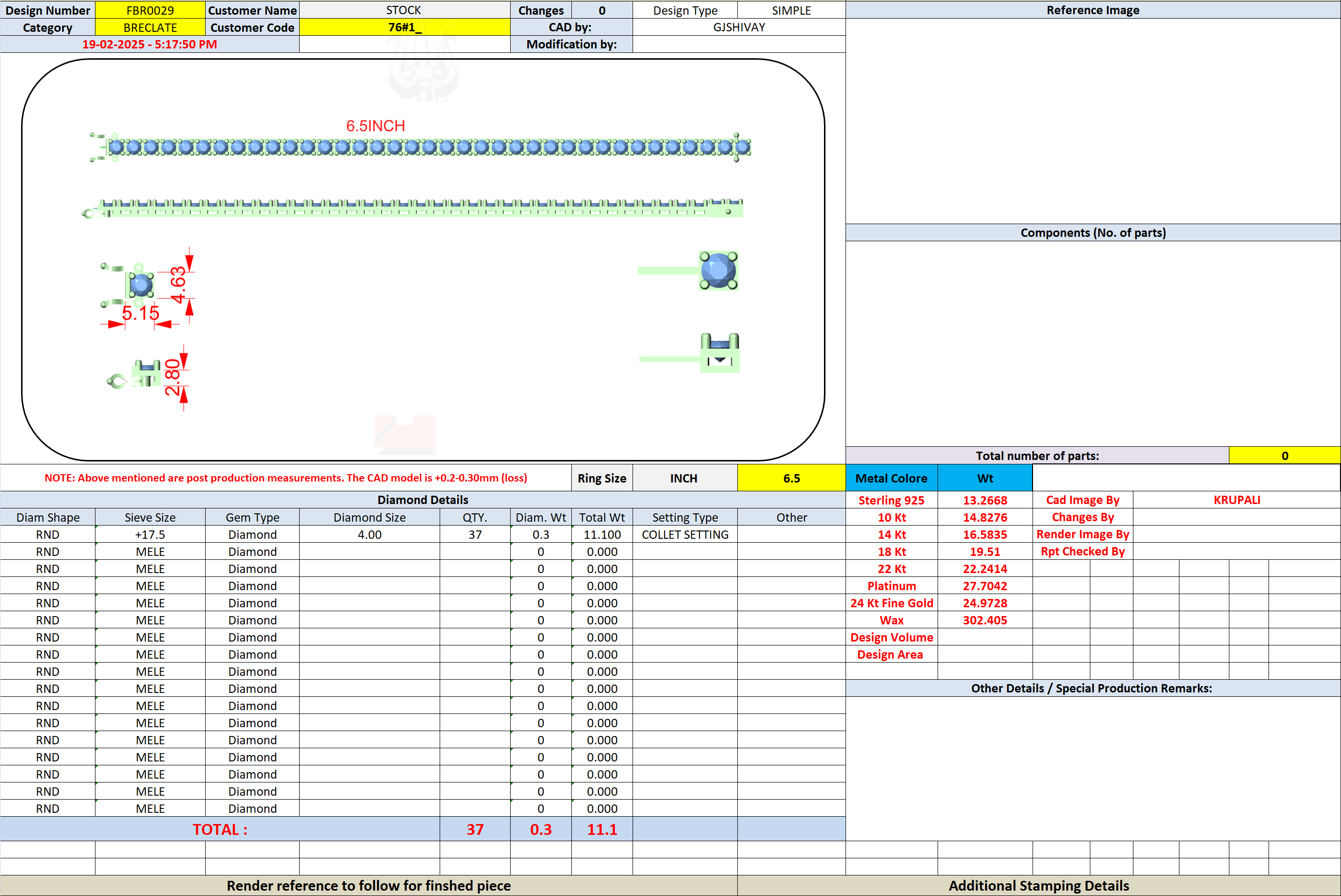Click the INCH unit cell
This screenshot has height=896, width=1341.
click(685, 478)
